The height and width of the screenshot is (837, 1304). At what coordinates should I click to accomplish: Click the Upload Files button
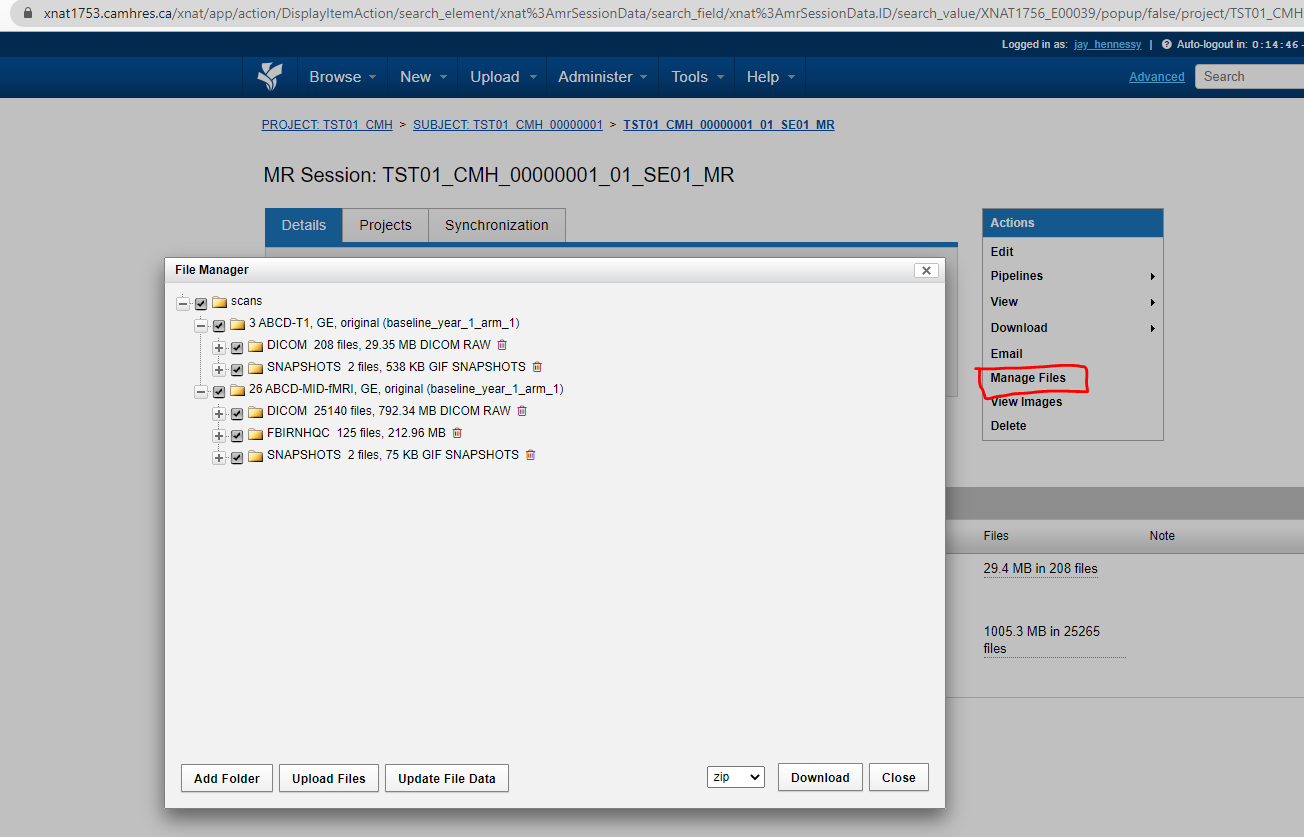click(328, 778)
